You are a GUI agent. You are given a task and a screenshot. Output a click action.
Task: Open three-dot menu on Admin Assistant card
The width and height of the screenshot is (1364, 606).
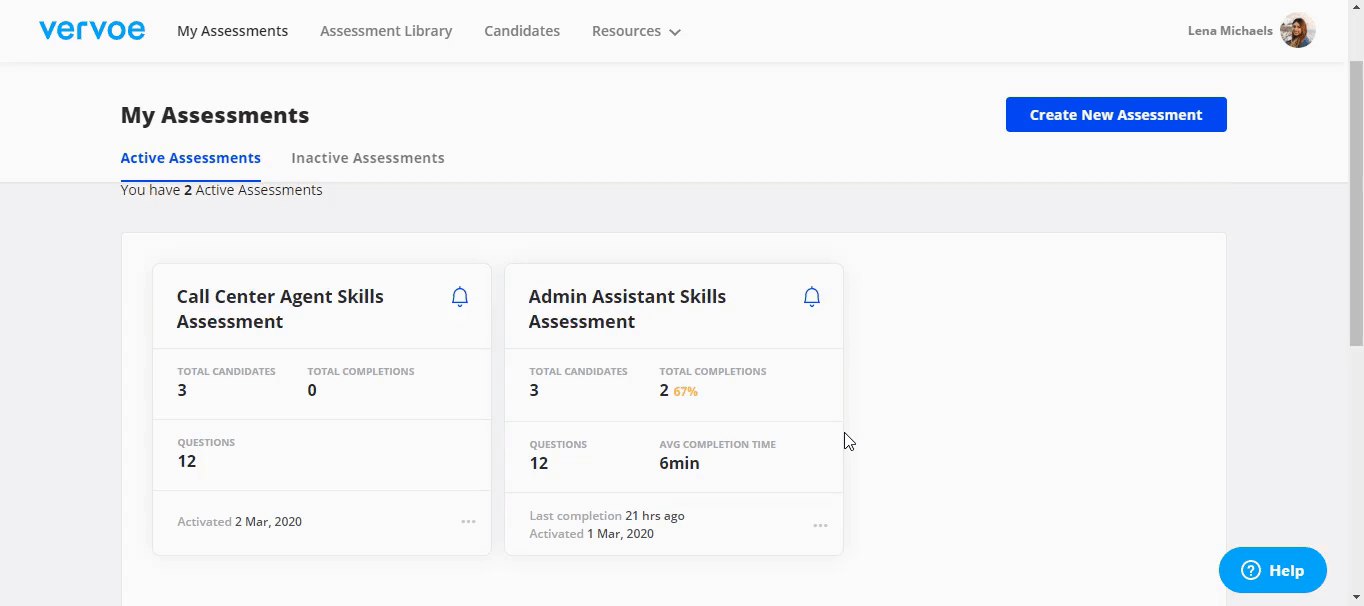[820, 526]
